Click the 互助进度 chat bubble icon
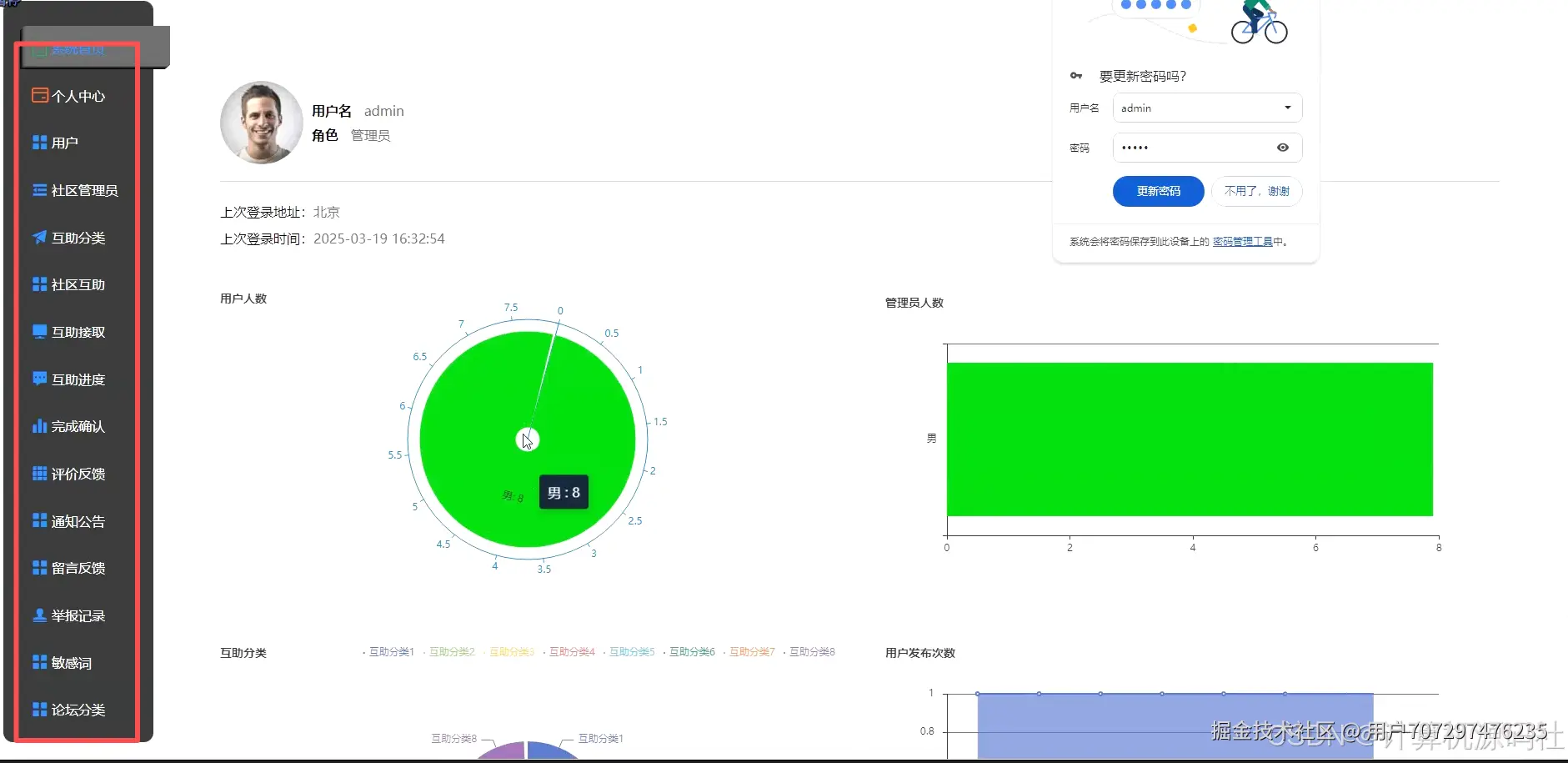The width and height of the screenshot is (1568, 763). pyautogui.click(x=39, y=379)
